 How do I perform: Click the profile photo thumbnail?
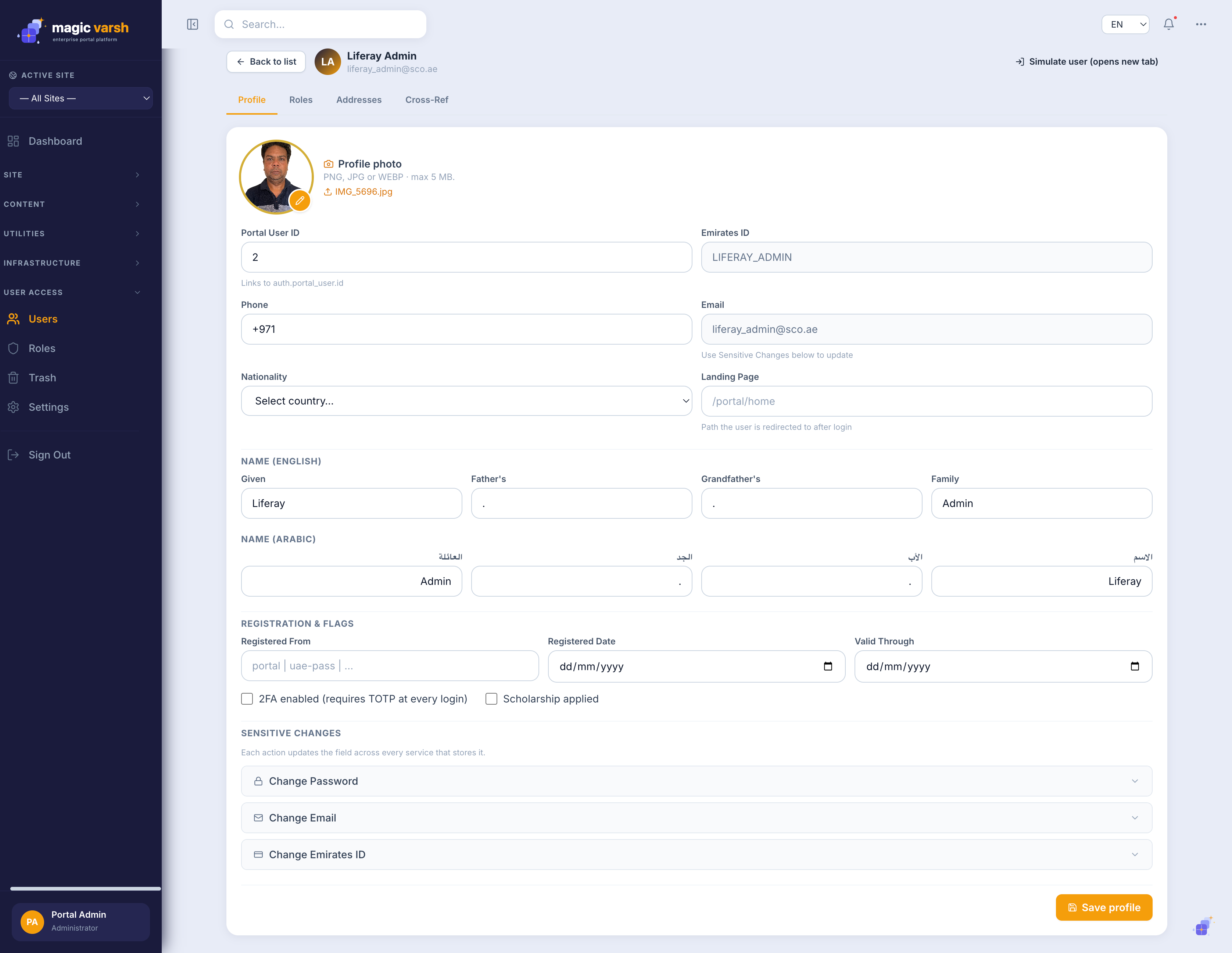tap(276, 177)
